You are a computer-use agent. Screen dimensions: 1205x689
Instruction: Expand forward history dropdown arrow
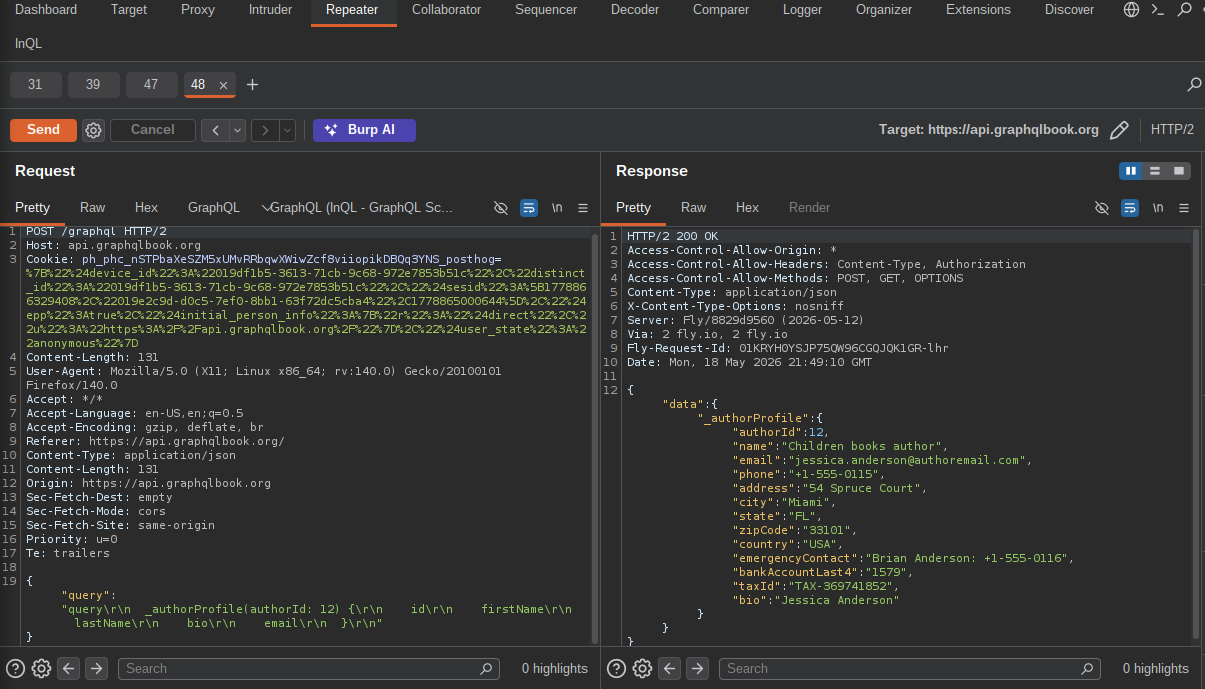click(x=287, y=130)
